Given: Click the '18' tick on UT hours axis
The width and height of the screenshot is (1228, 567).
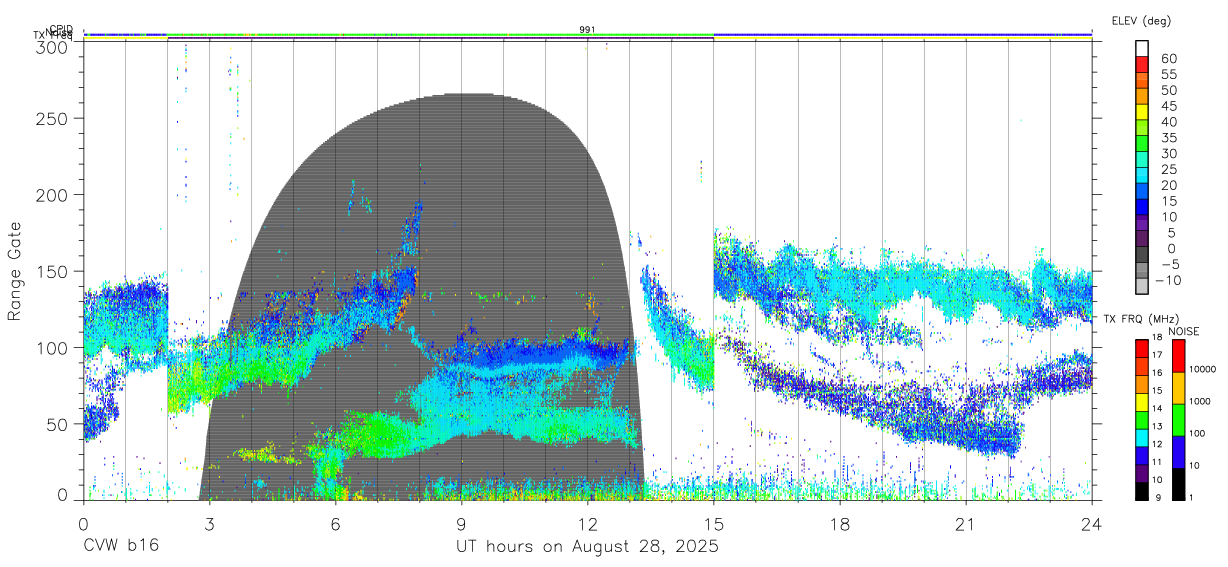Looking at the screenshot, I should coord(840,525).
